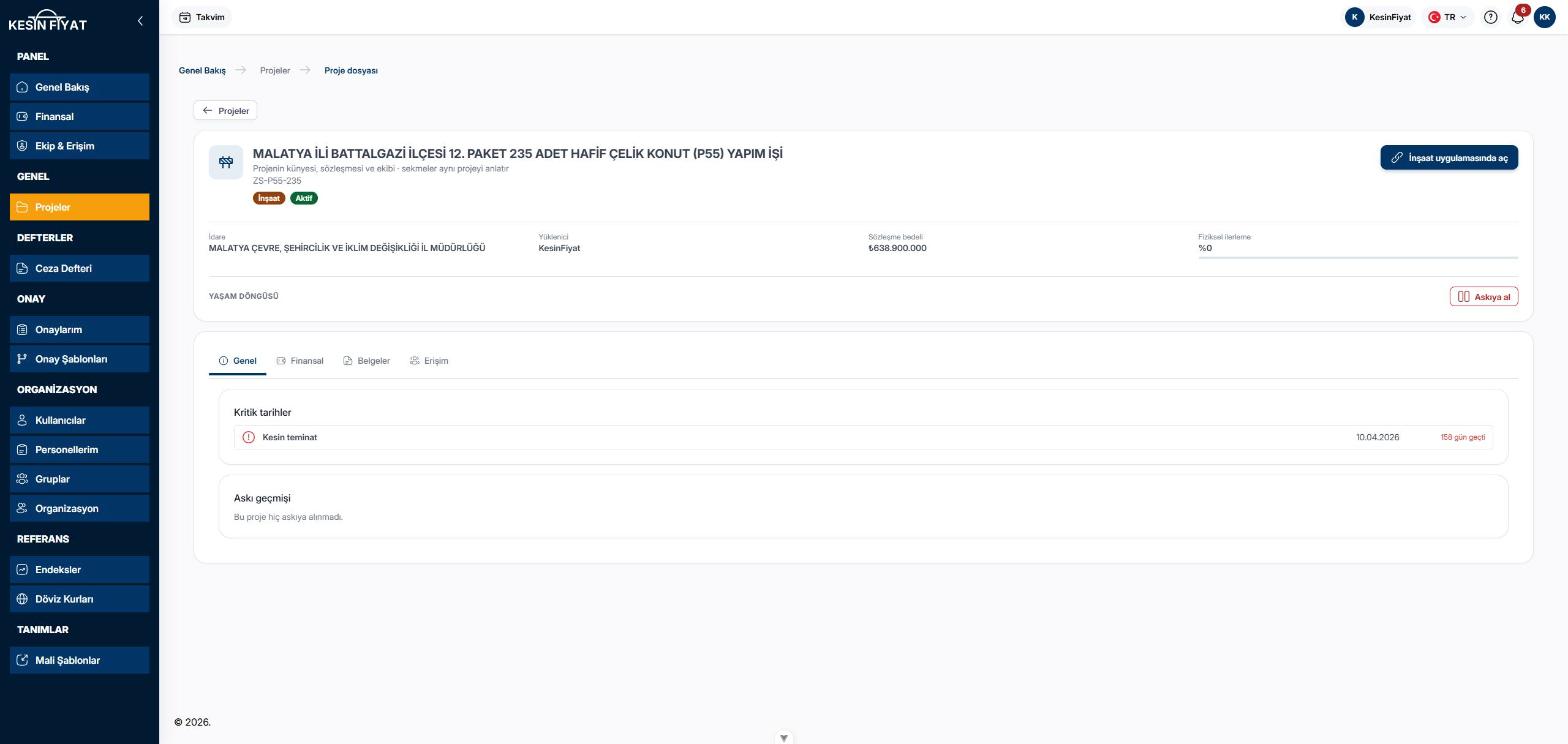Open Onaylarım sidebar item
The image size is (1568, 744).
pyautogui.click(x=80, y=329)
